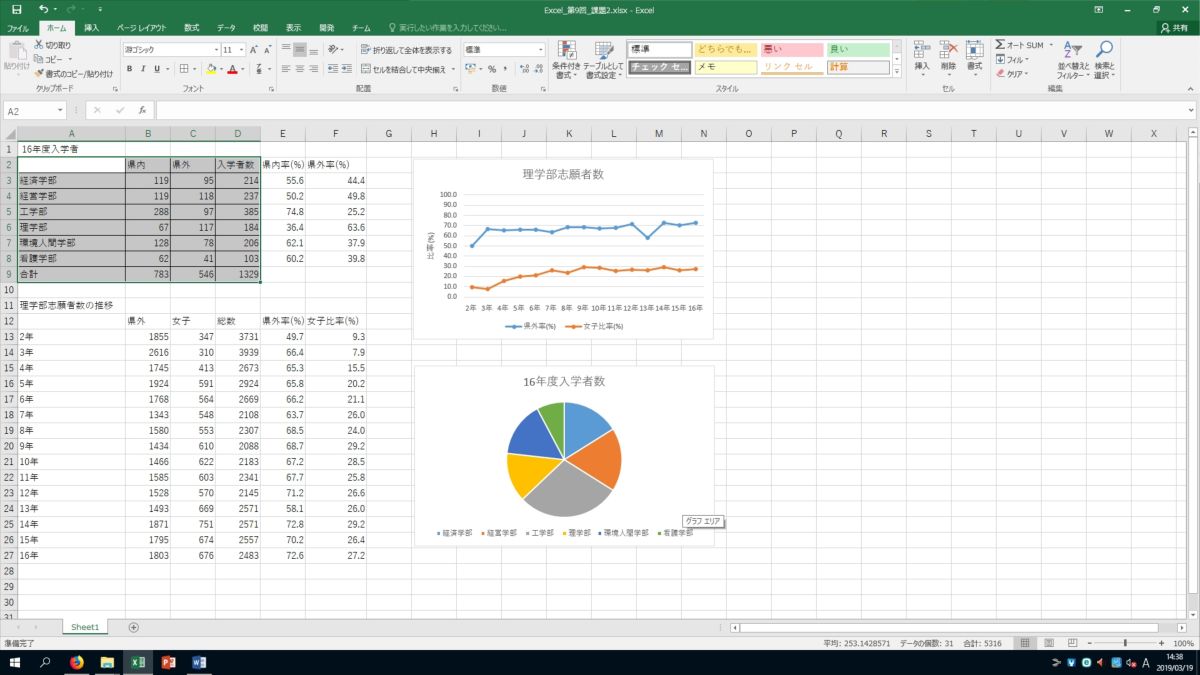Screen dimensions: 1200x675
Task: Increase cell indent
Action: pyautogui.click(x=346, y=69)
